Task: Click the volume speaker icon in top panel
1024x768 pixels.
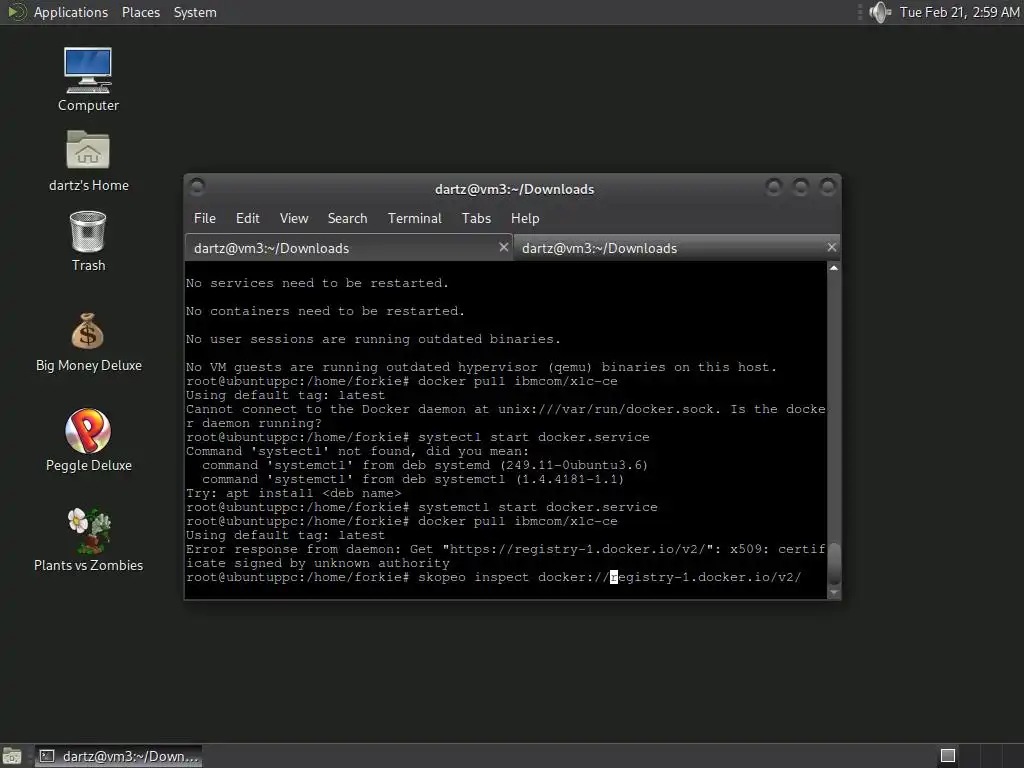Action: pos(880,12)
